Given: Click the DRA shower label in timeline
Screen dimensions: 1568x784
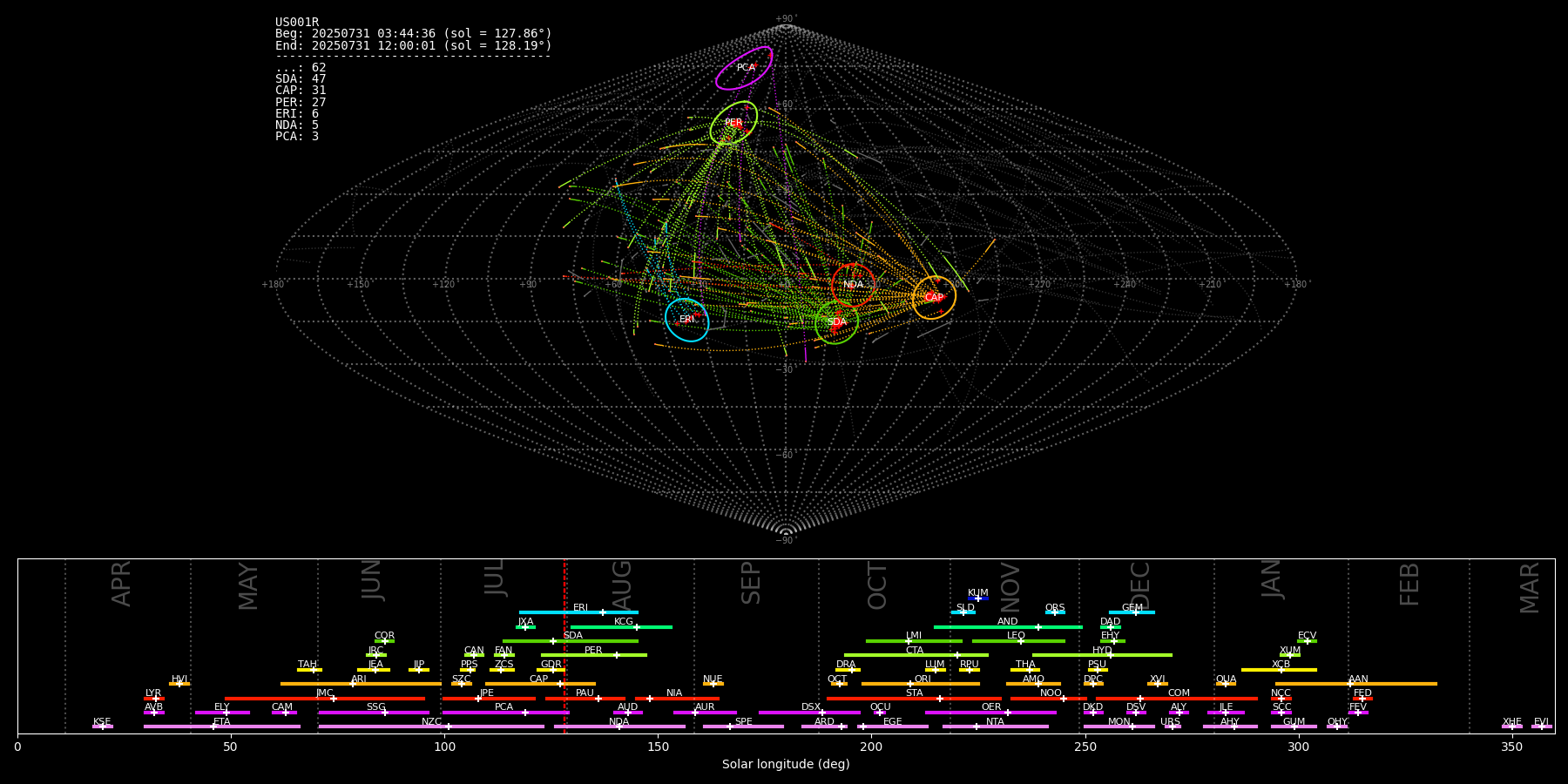Looking at the screenshot, I should point(846,665).
